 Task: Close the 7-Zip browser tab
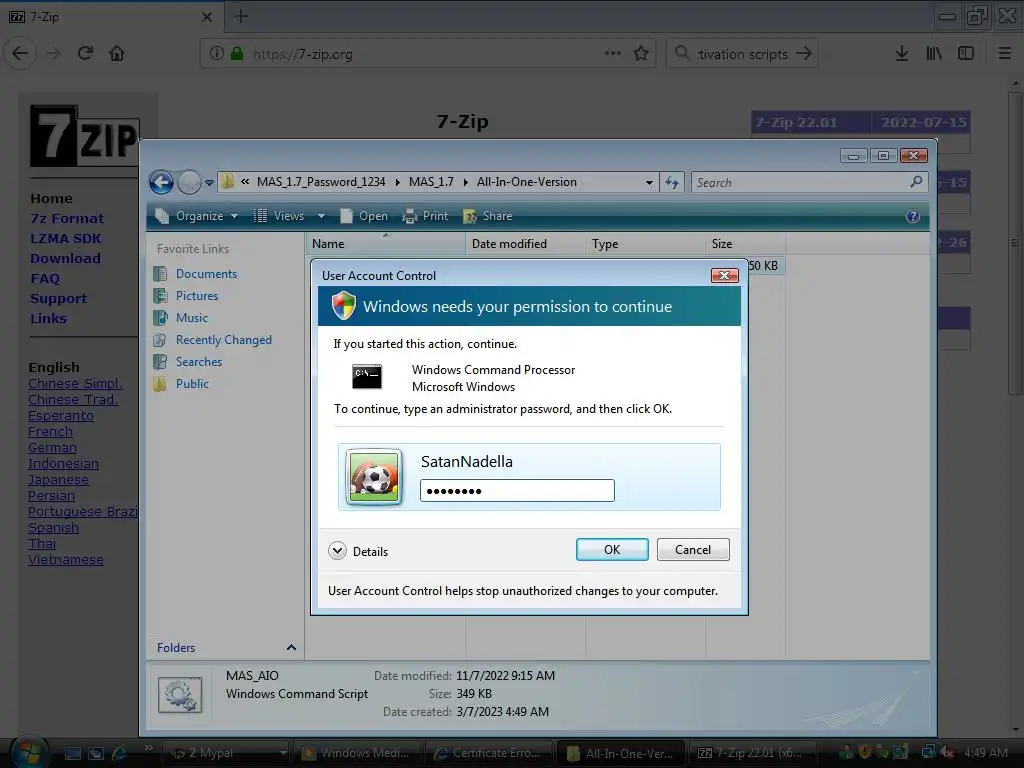pos(207,17)
